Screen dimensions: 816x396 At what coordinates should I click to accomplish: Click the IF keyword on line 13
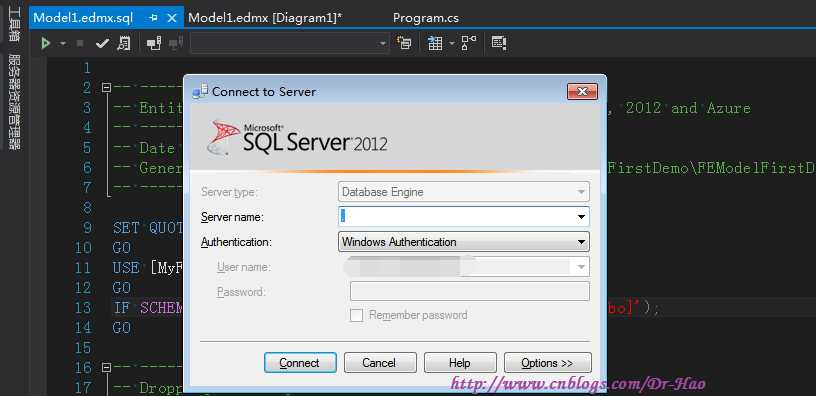point(121,308)
